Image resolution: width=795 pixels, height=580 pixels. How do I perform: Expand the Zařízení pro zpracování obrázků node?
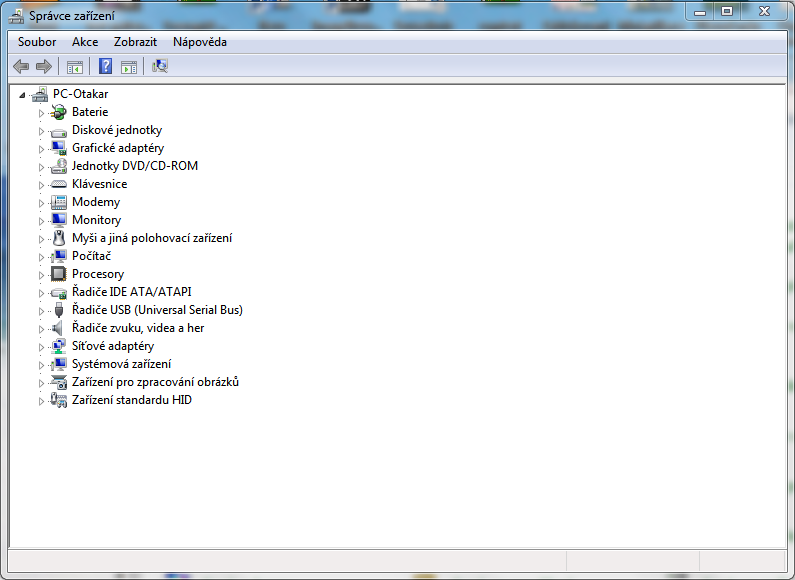click(x=41, y=383)
